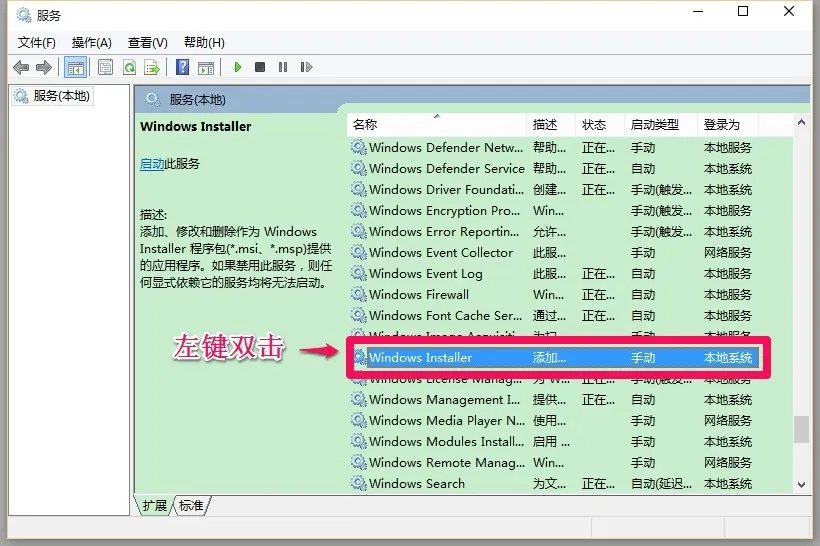Viewport: 820px width, 546px height.
Task: Open the 文件(F) menu
Action: [37, 43]
